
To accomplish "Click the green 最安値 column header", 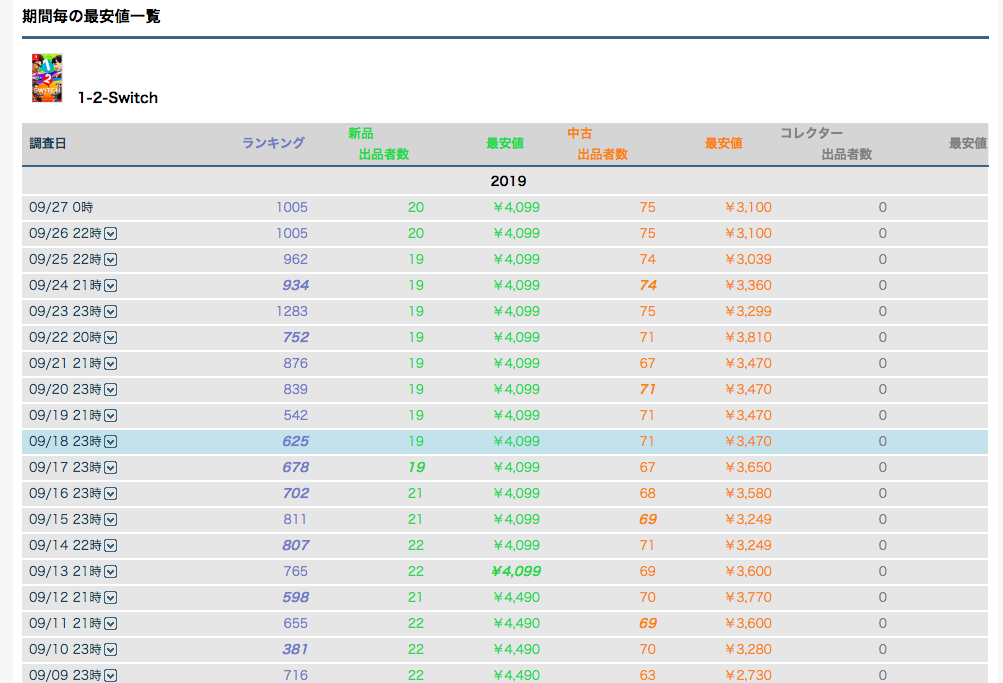I will point(505,143).
